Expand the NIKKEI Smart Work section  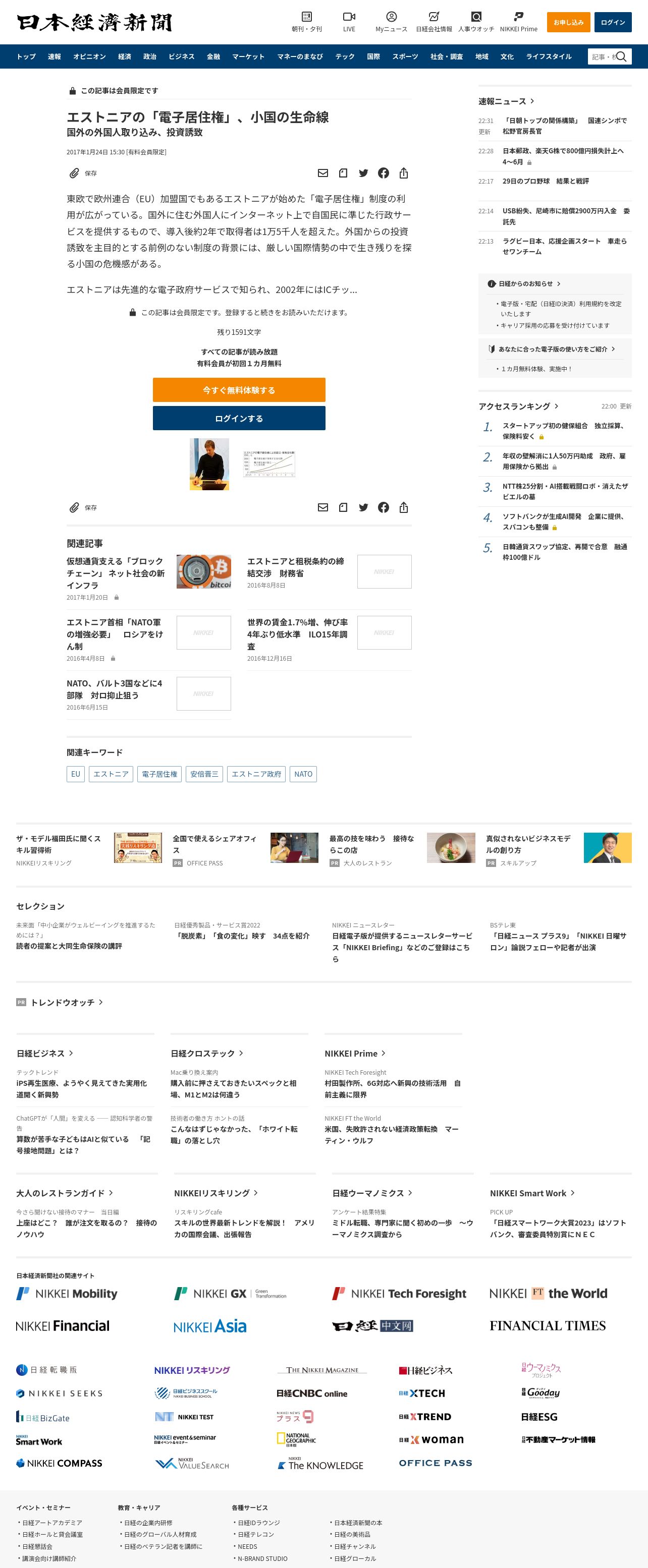pyautogui.click(x=532, y=1194)
